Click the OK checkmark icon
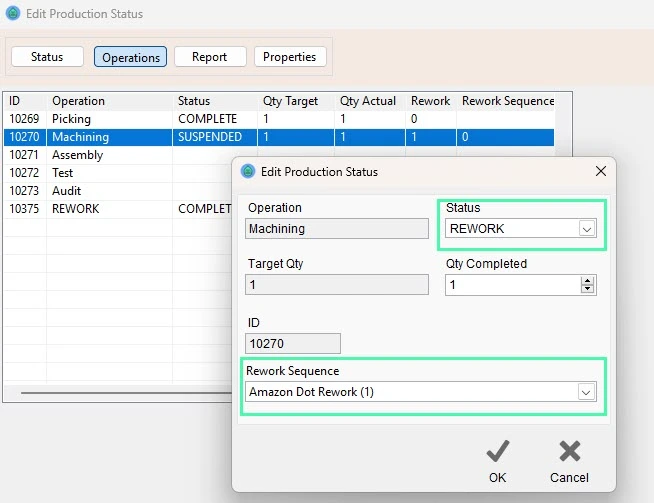The width and height of the screenshot is (654, 503). coord(497,451)
